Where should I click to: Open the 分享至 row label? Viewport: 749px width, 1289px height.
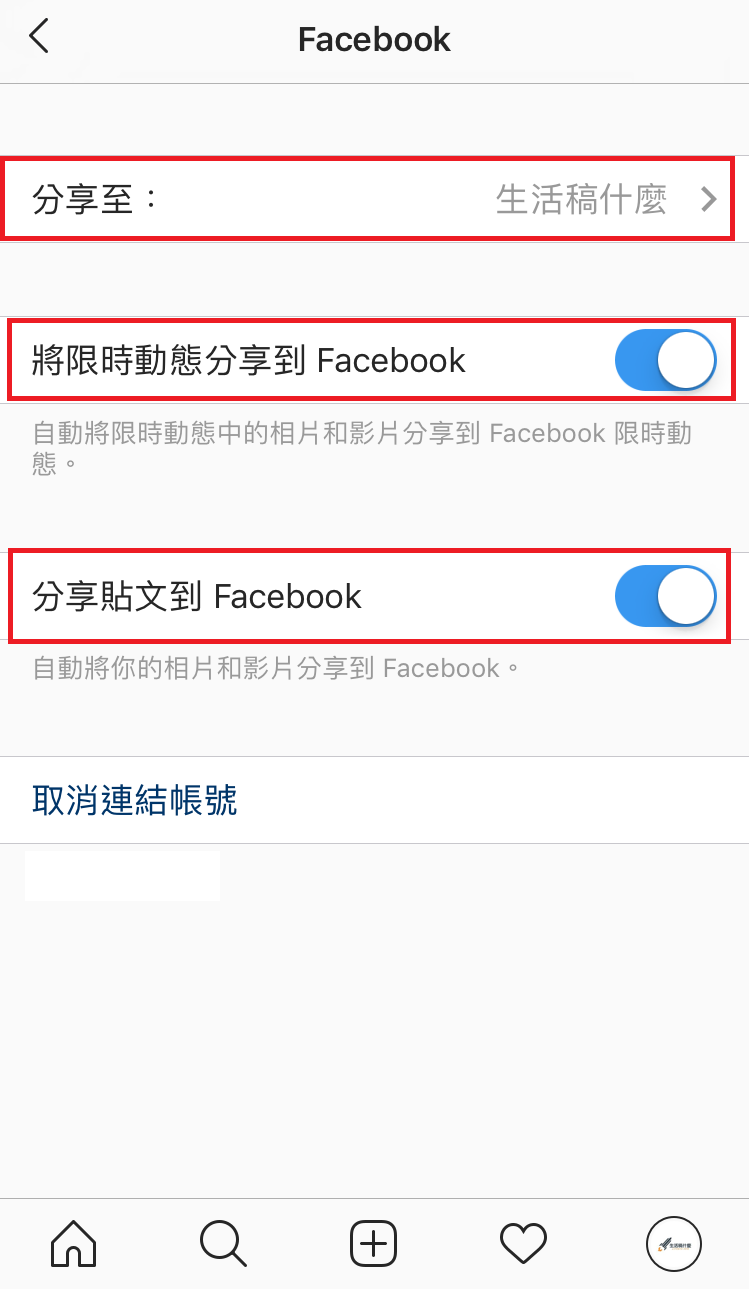(96, 199)
